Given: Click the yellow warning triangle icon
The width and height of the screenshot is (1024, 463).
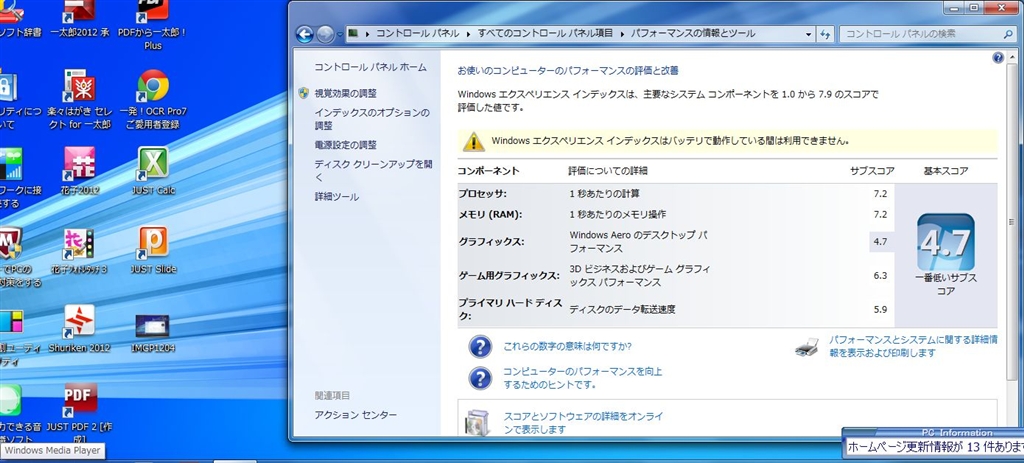Looking at the screenshot, I should pyautogui.click(x=473, y=141).
